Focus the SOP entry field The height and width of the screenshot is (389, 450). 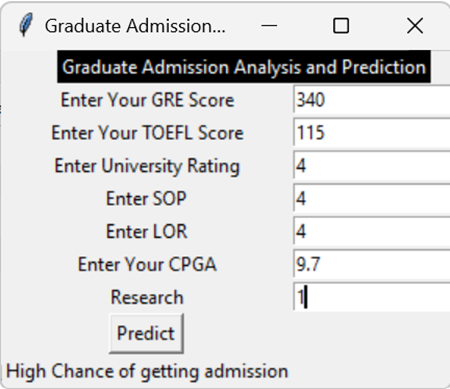click(x=372, y=198)
